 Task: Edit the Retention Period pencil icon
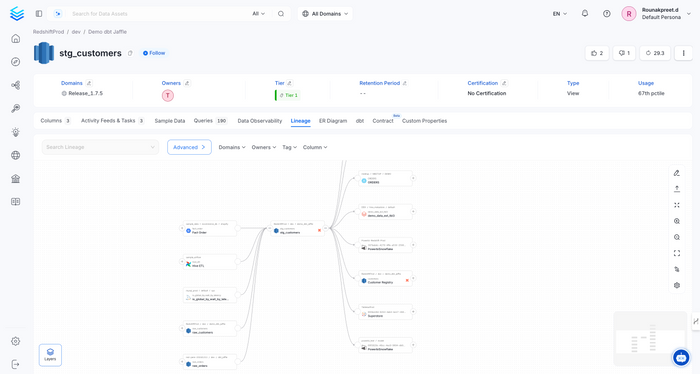(405, 83)
